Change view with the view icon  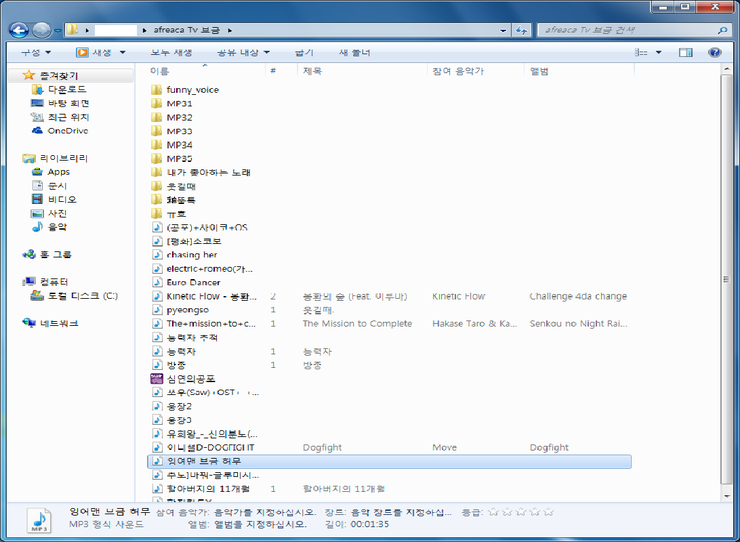click(641, 52)
